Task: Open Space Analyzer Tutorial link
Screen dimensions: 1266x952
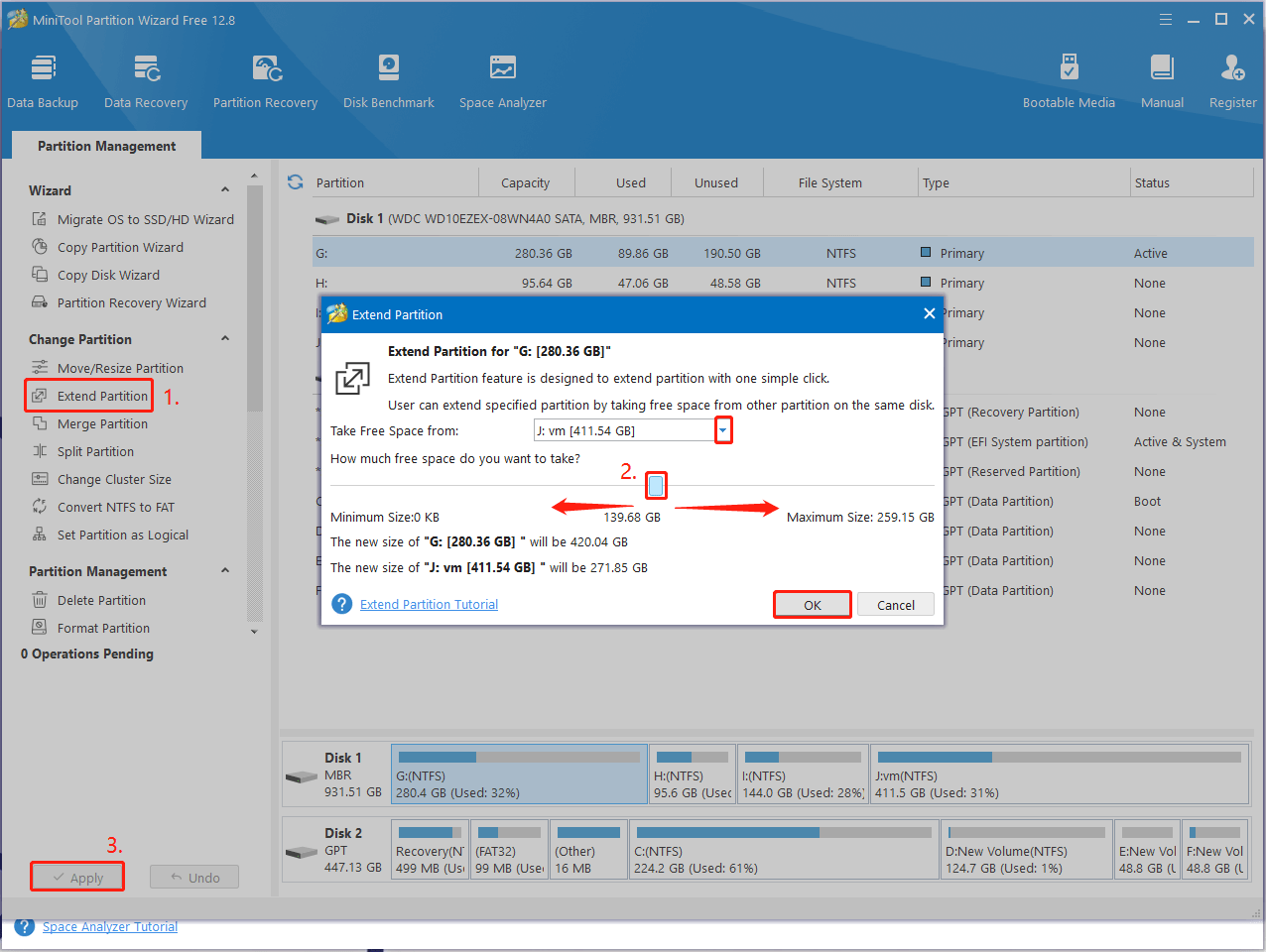Action: (110, 926)
